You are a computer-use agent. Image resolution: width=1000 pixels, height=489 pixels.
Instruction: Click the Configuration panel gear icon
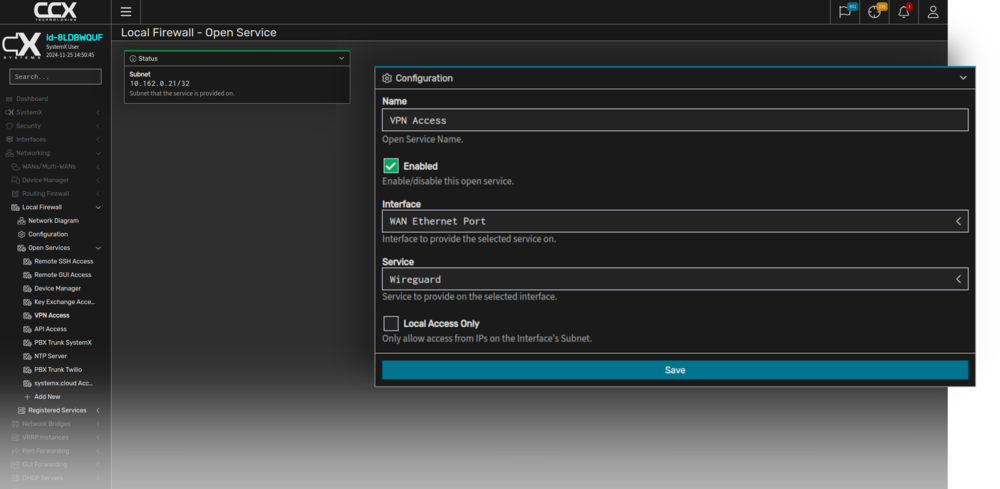387,78
